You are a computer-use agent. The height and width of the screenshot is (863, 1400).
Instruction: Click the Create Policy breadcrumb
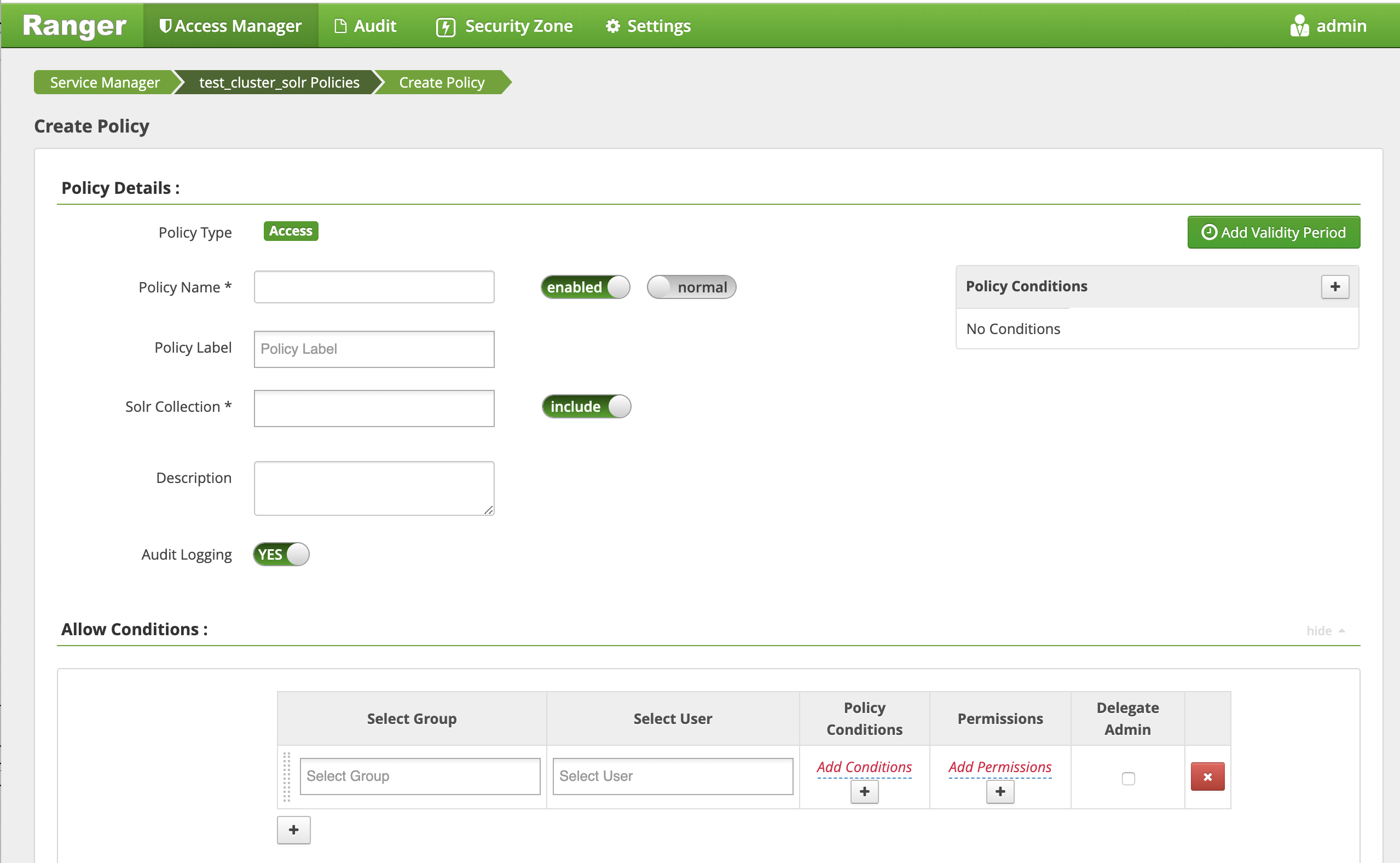(442, 82)
